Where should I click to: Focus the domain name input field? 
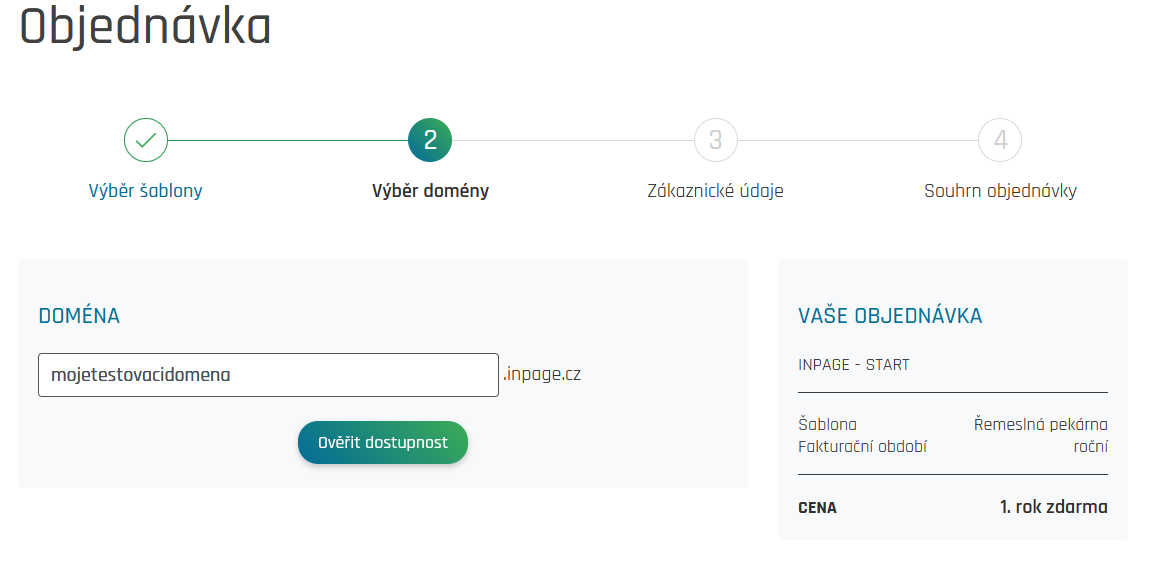(x=268, y=375)
